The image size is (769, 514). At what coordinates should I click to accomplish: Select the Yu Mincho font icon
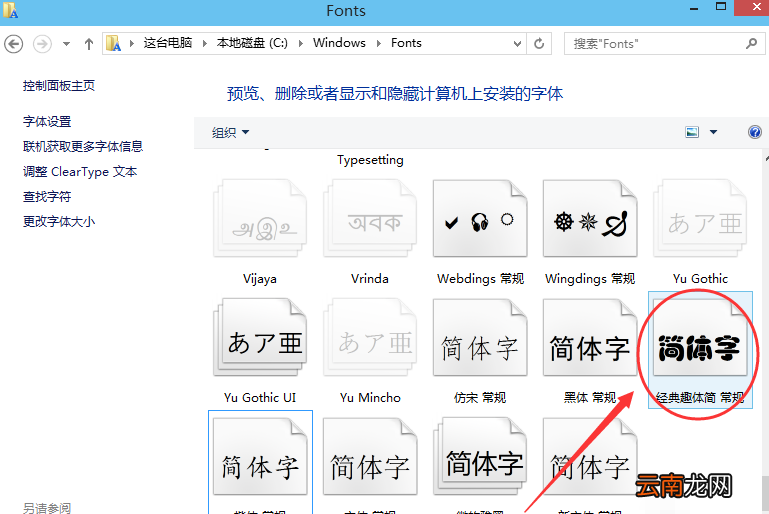370,338
